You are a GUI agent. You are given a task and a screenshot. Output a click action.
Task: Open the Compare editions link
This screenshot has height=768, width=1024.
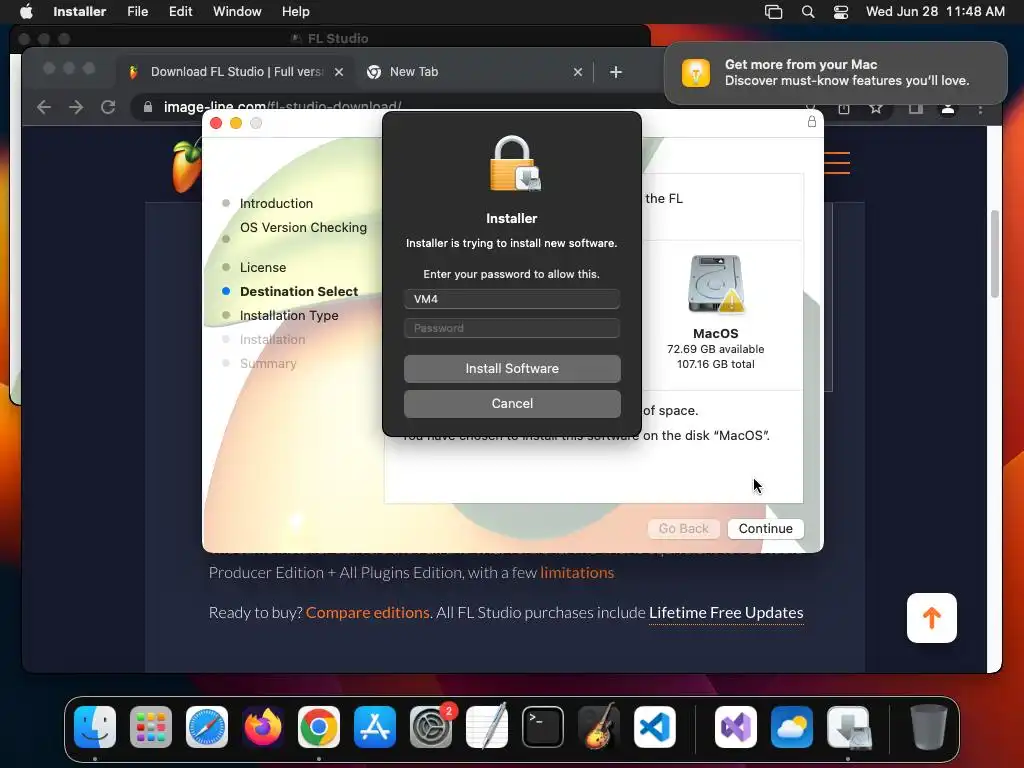pyautogui.click(x=368, y=613)
